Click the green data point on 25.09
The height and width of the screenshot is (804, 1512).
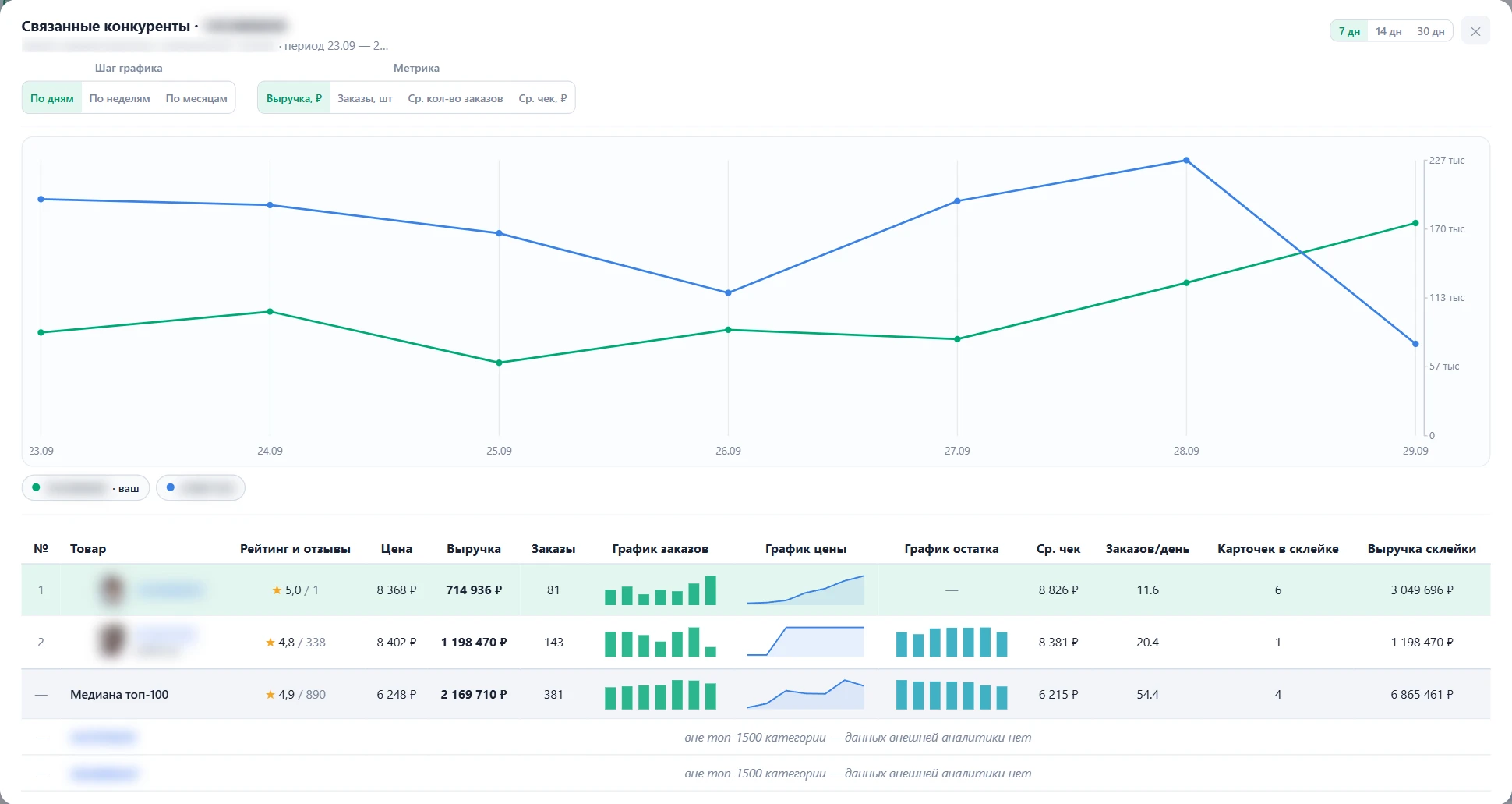499,363
